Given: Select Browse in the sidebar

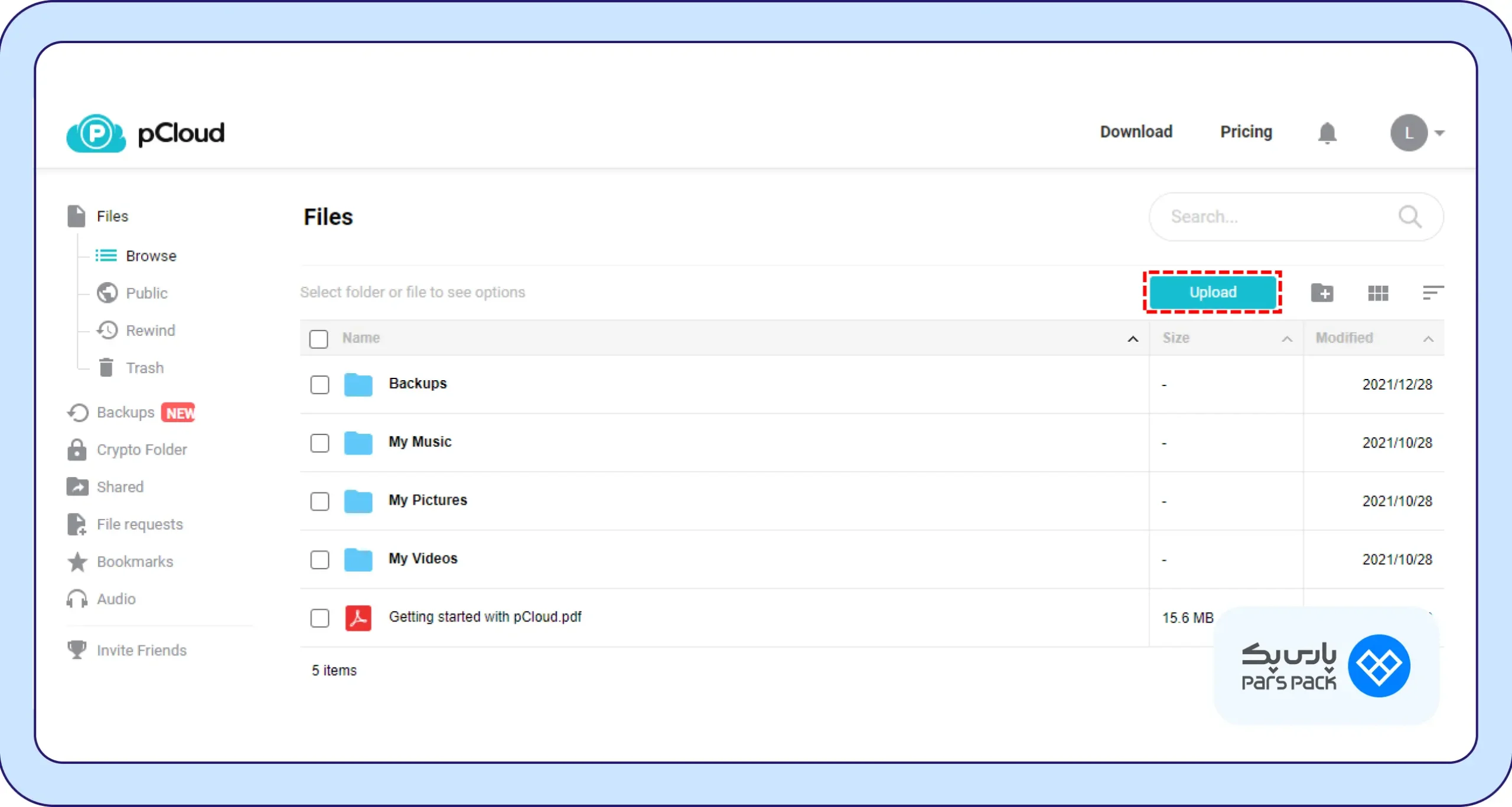Looking at the screenshot, I should 151,256.
